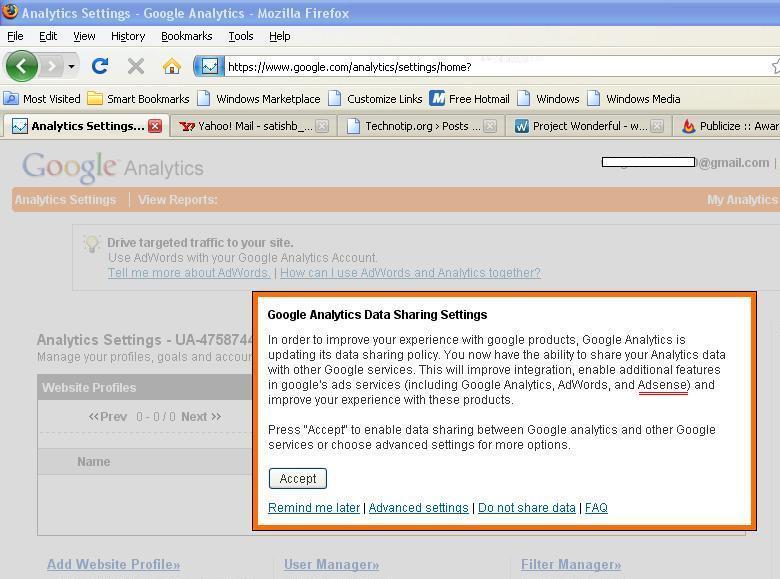Viewport: 780px width, 579px height.
Task: Click the Stop loading X icon
Action: tap(135, 66)
